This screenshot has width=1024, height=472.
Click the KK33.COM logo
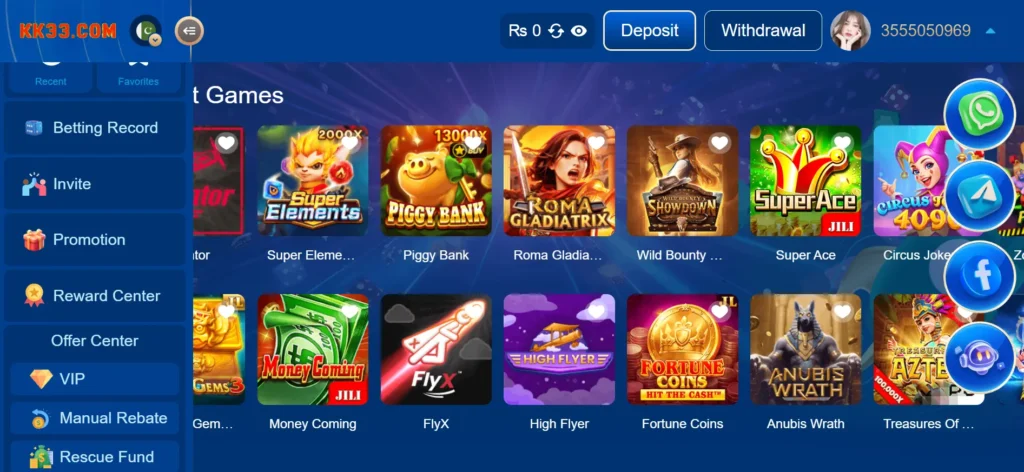pos(68,31)
